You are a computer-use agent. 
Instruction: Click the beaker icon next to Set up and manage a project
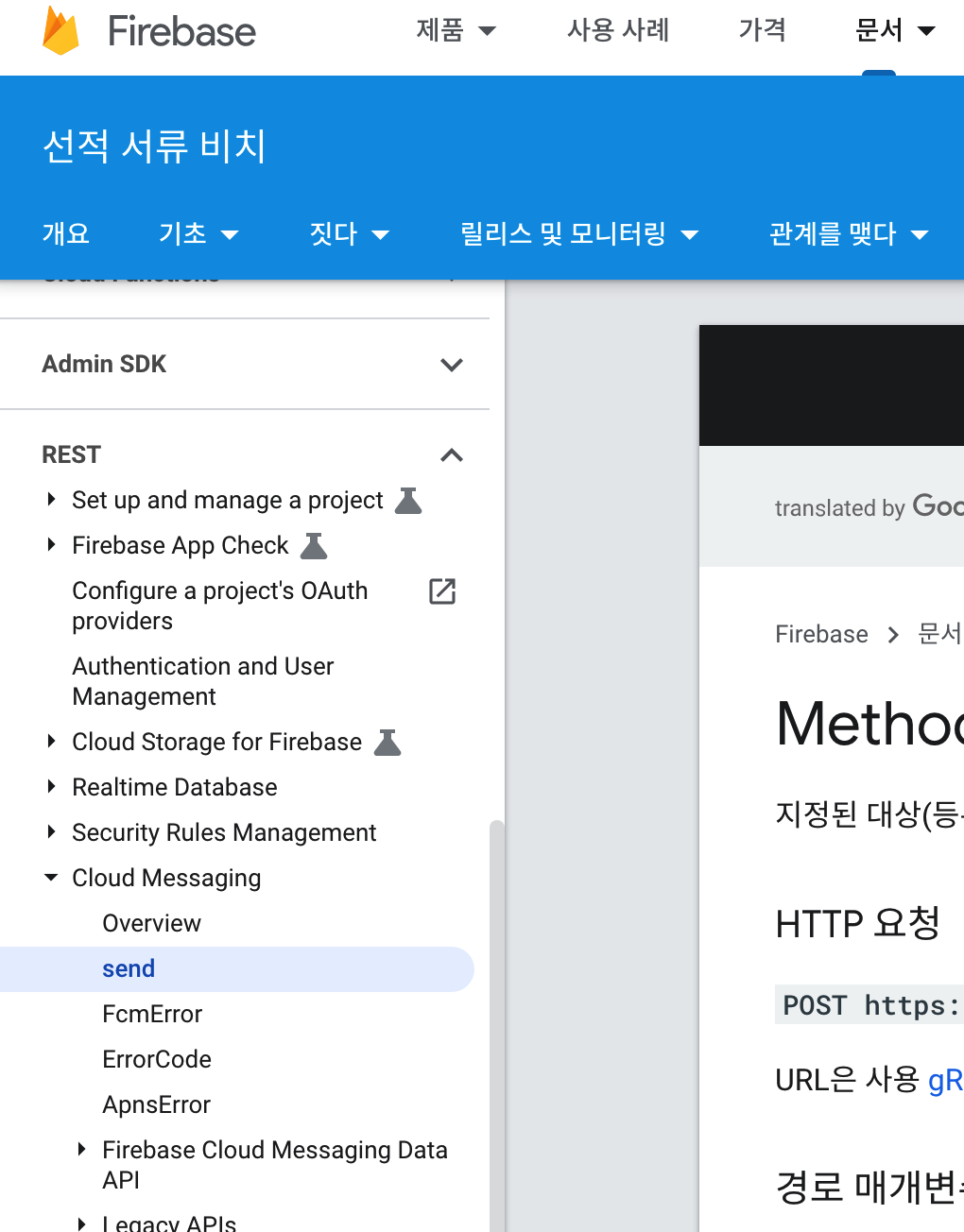(x=408, y=500)
